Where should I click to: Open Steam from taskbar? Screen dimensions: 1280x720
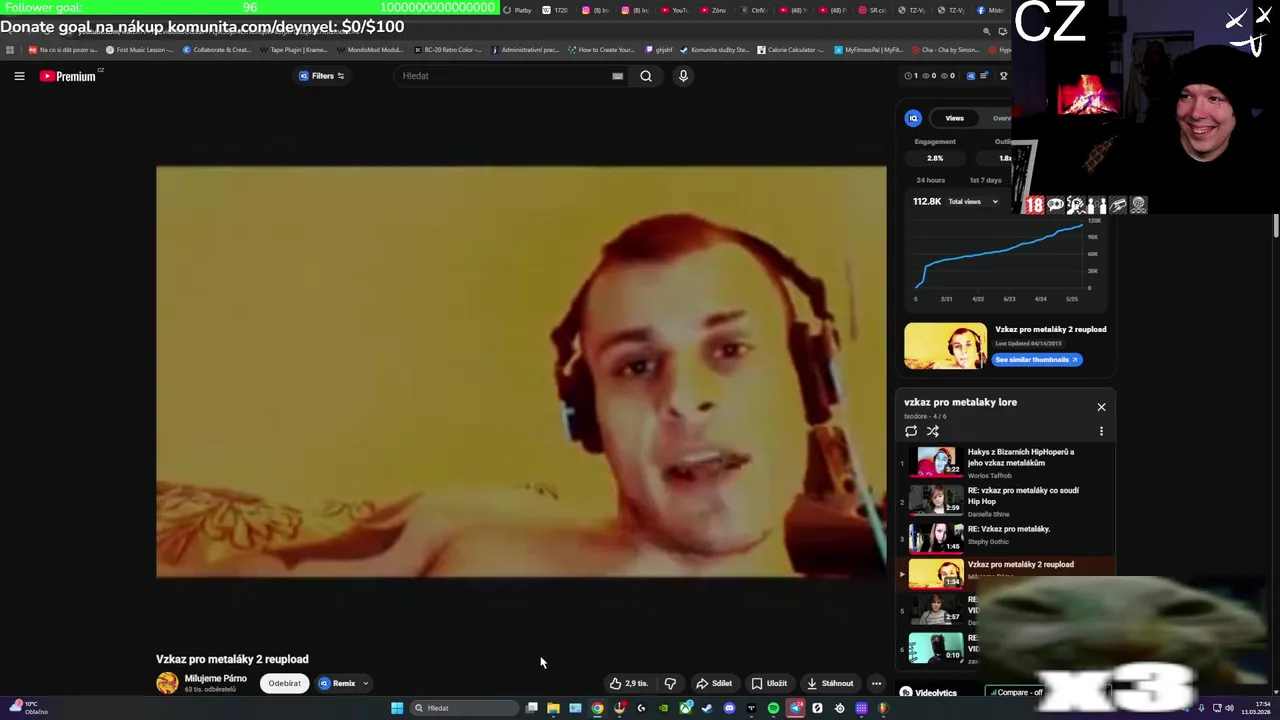click(707, 708)
